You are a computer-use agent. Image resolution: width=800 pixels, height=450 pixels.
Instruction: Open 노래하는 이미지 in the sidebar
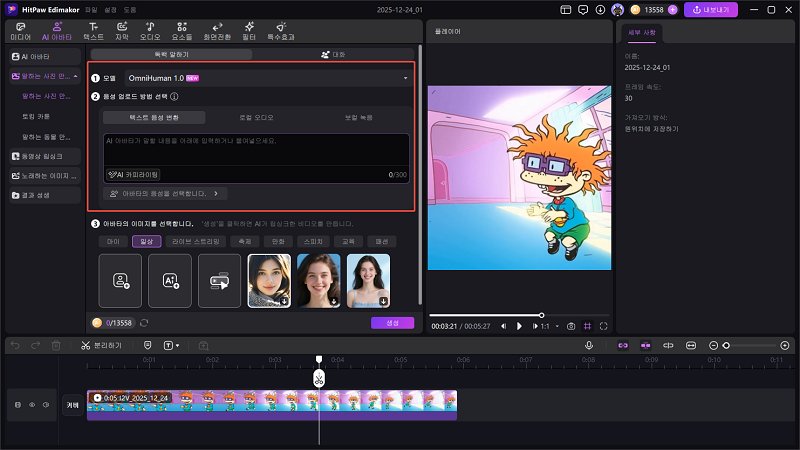pyautogui.click(x=44, y=176)
